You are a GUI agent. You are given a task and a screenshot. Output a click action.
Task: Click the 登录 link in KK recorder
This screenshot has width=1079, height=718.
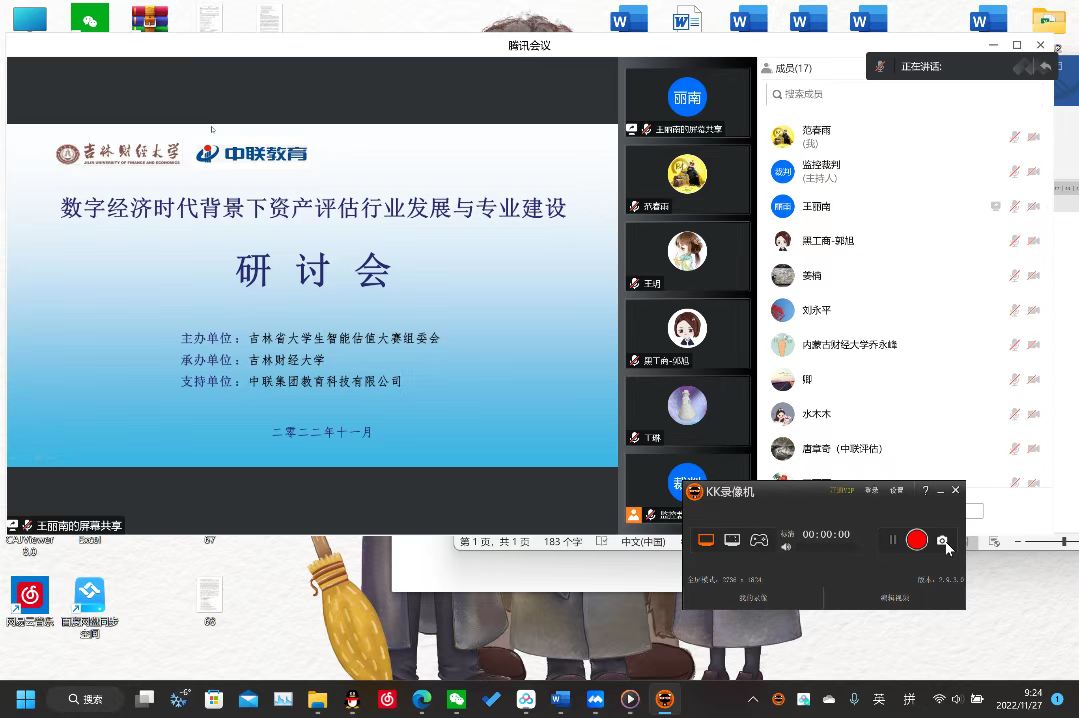(872, 490)
